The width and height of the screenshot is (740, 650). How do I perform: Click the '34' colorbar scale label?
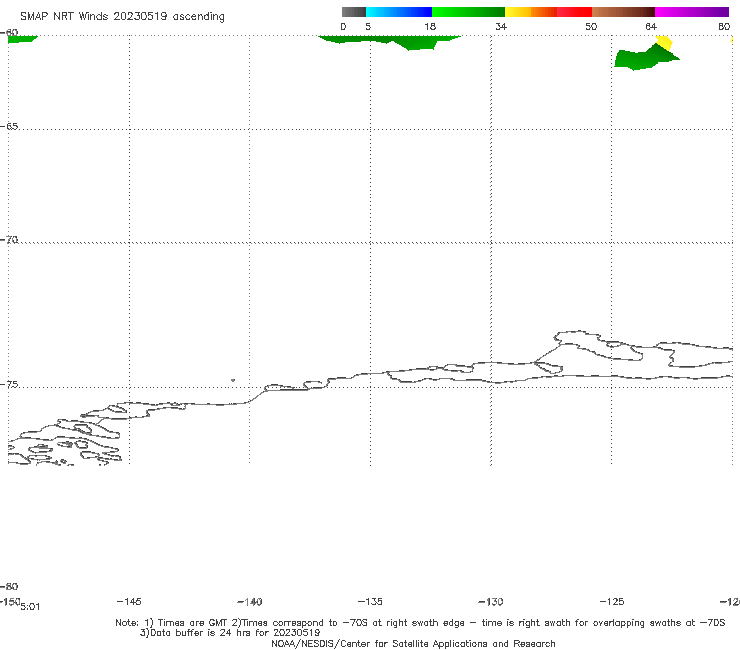point(501,27)
